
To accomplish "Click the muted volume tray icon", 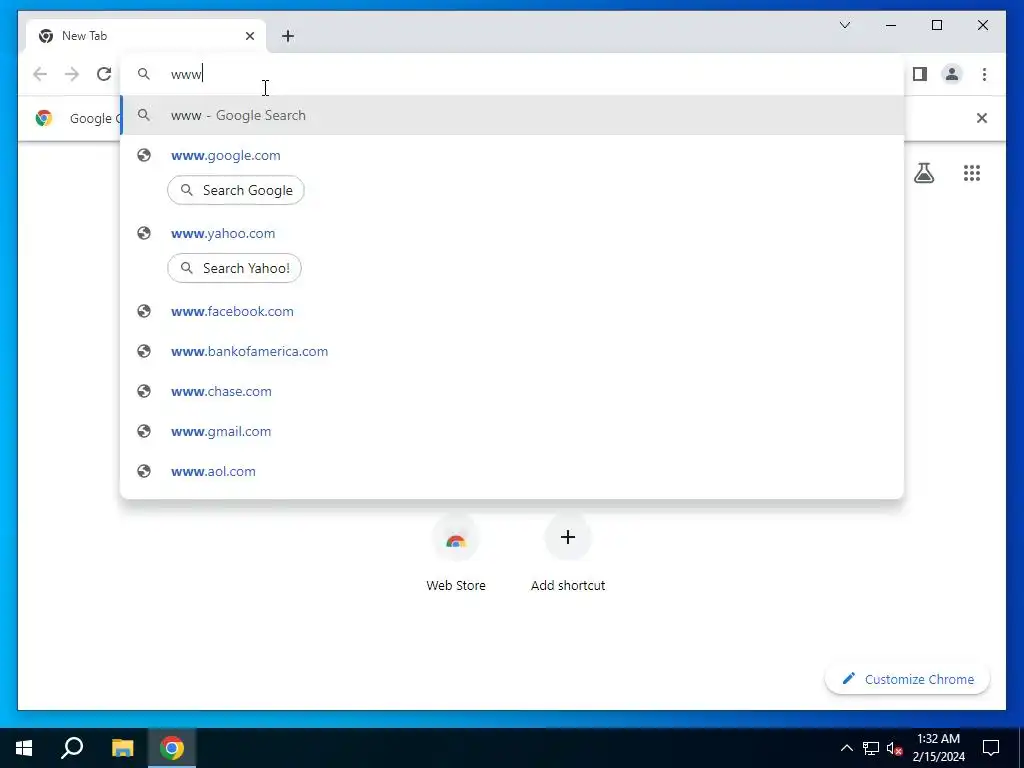I will point(895,748).
